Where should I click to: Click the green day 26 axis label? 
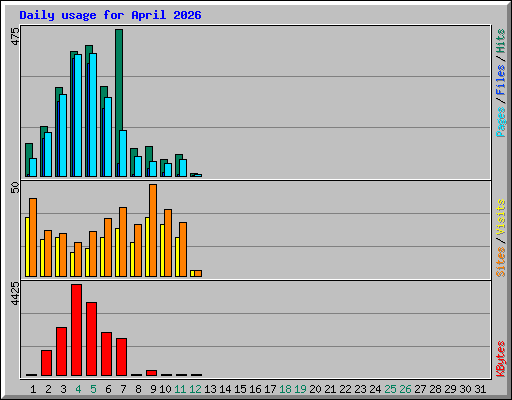tap(405, 389)
